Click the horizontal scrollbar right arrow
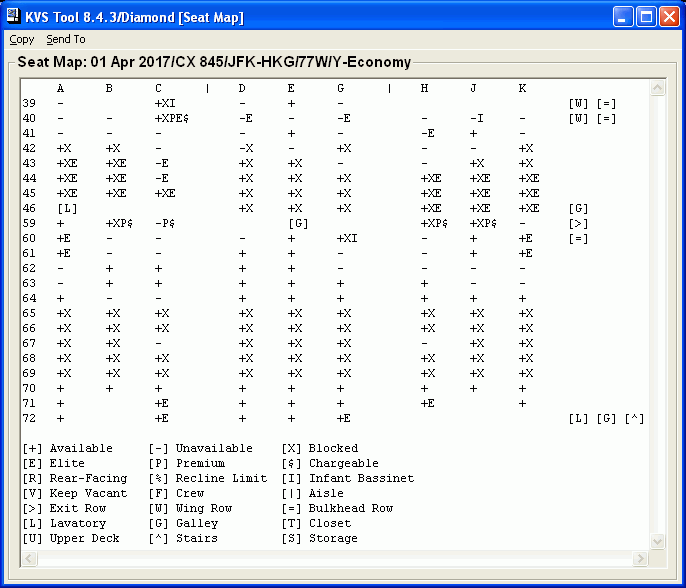 640,558
